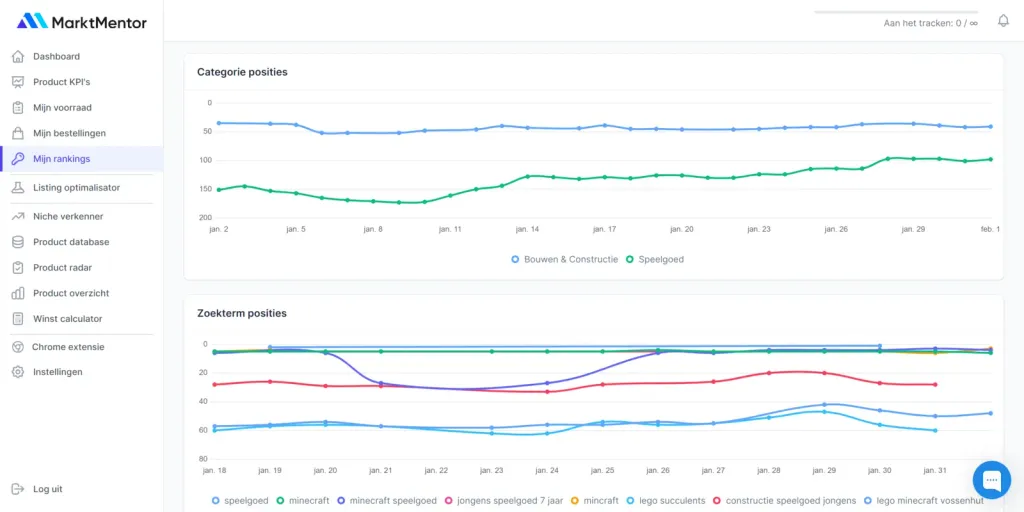
Task: Click the Mijn rankings key icon
Action: pyautogui.click(x=18, y=159)
